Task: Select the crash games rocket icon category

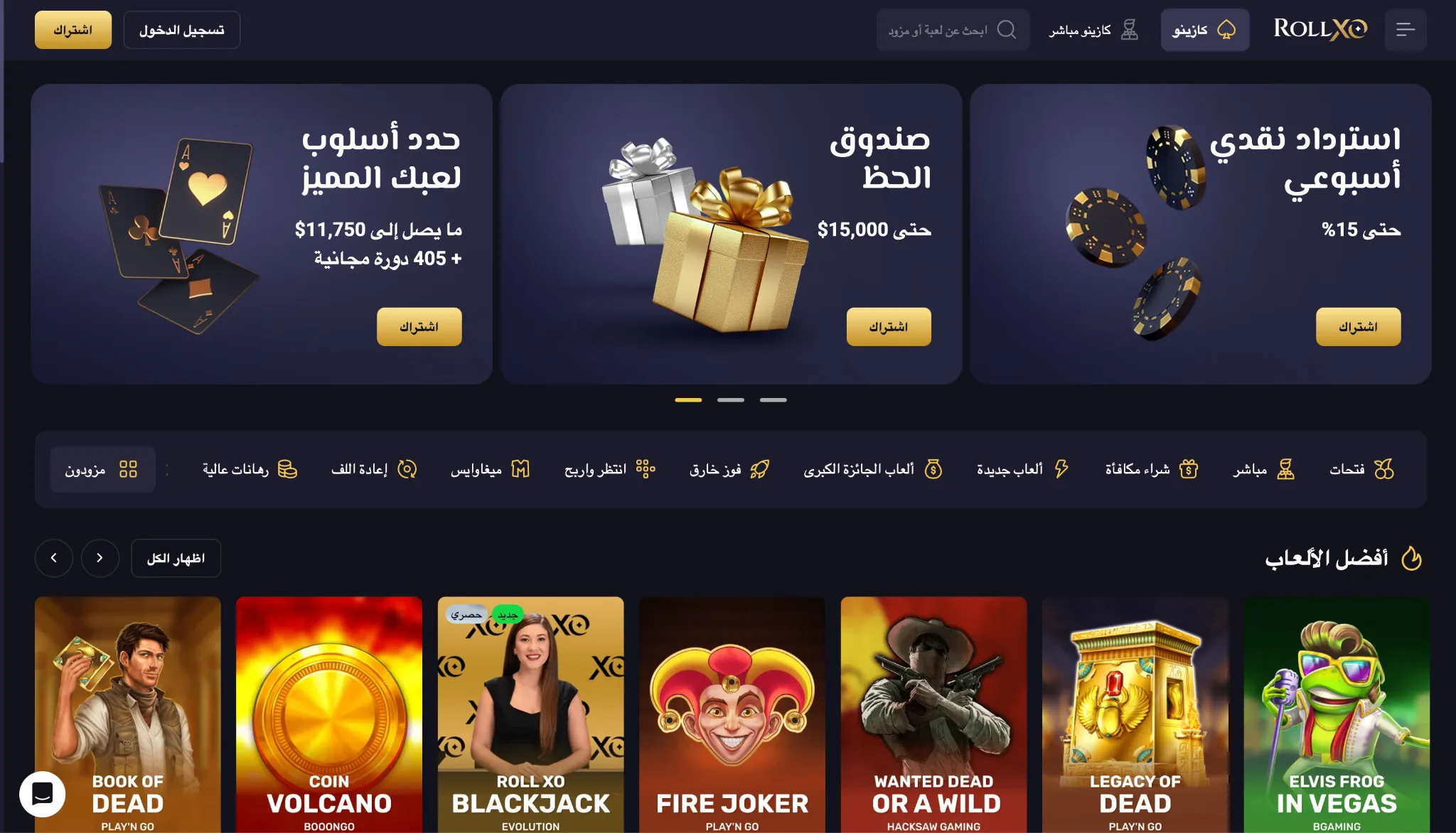Action: coord(729,469)
